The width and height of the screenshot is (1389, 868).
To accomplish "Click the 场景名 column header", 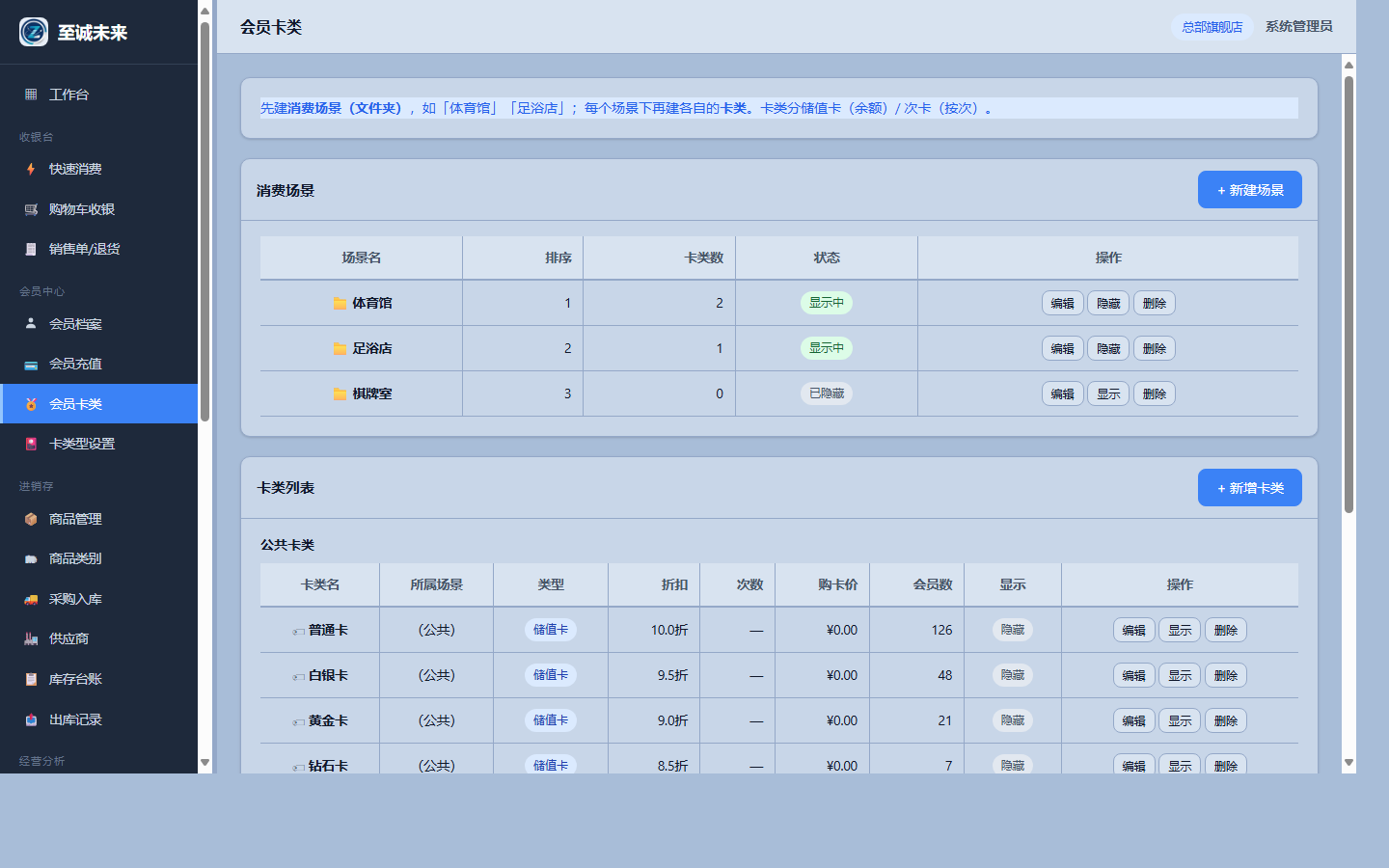I will pyautogui.click(x=362, y=258).
